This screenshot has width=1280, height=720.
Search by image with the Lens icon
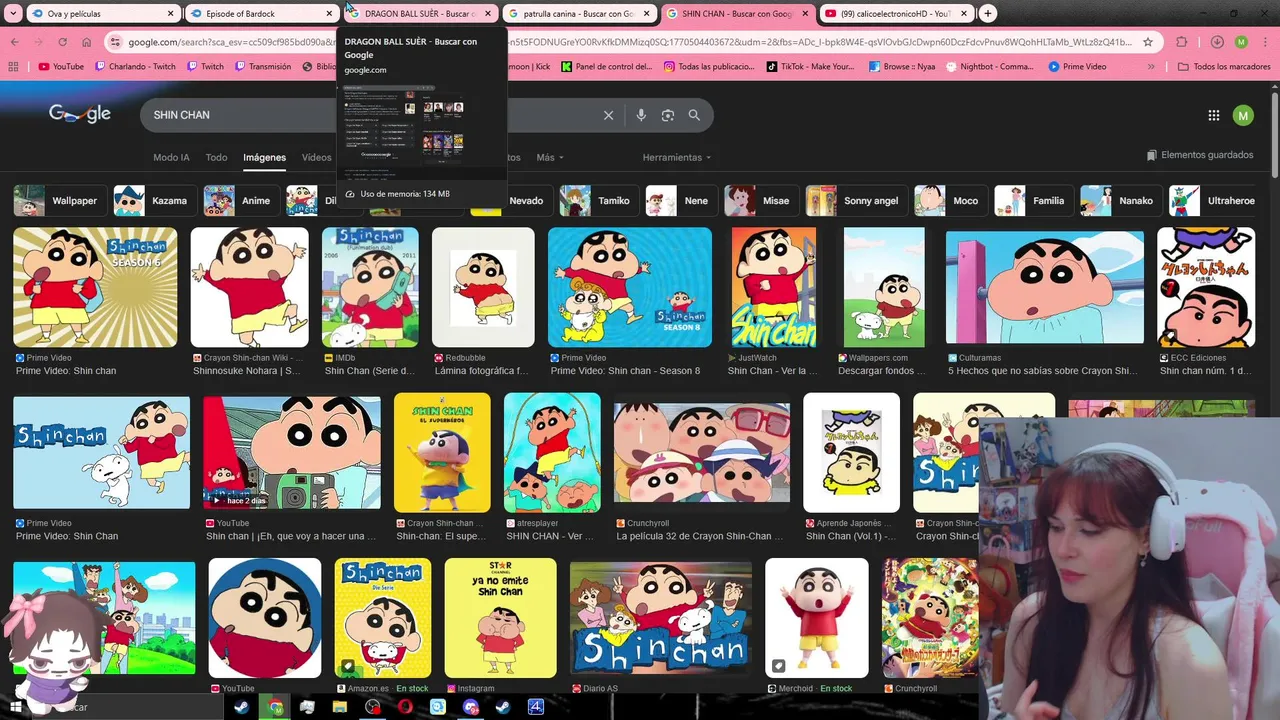click(668, 115)
